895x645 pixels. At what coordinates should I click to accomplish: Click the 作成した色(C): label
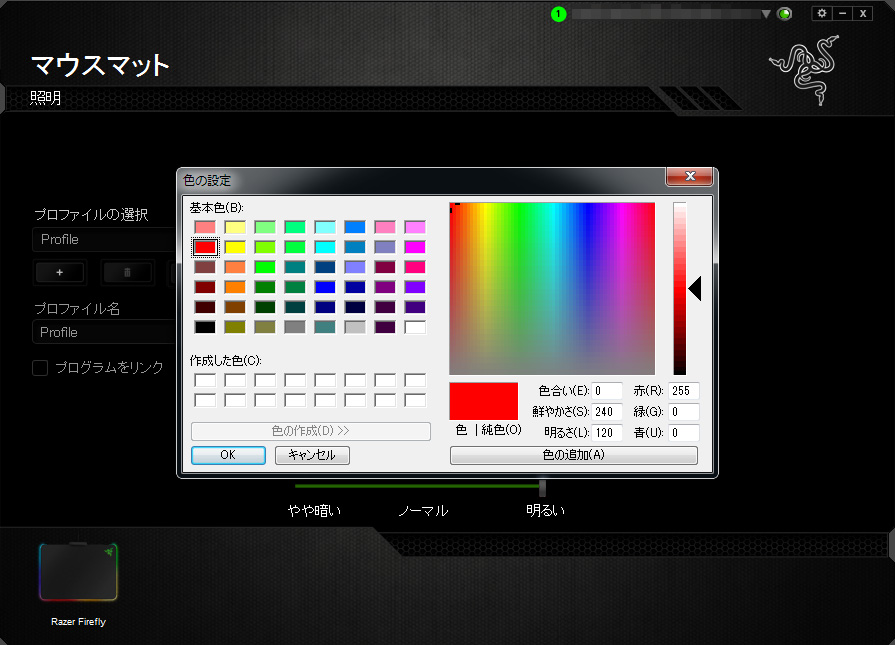225,361
